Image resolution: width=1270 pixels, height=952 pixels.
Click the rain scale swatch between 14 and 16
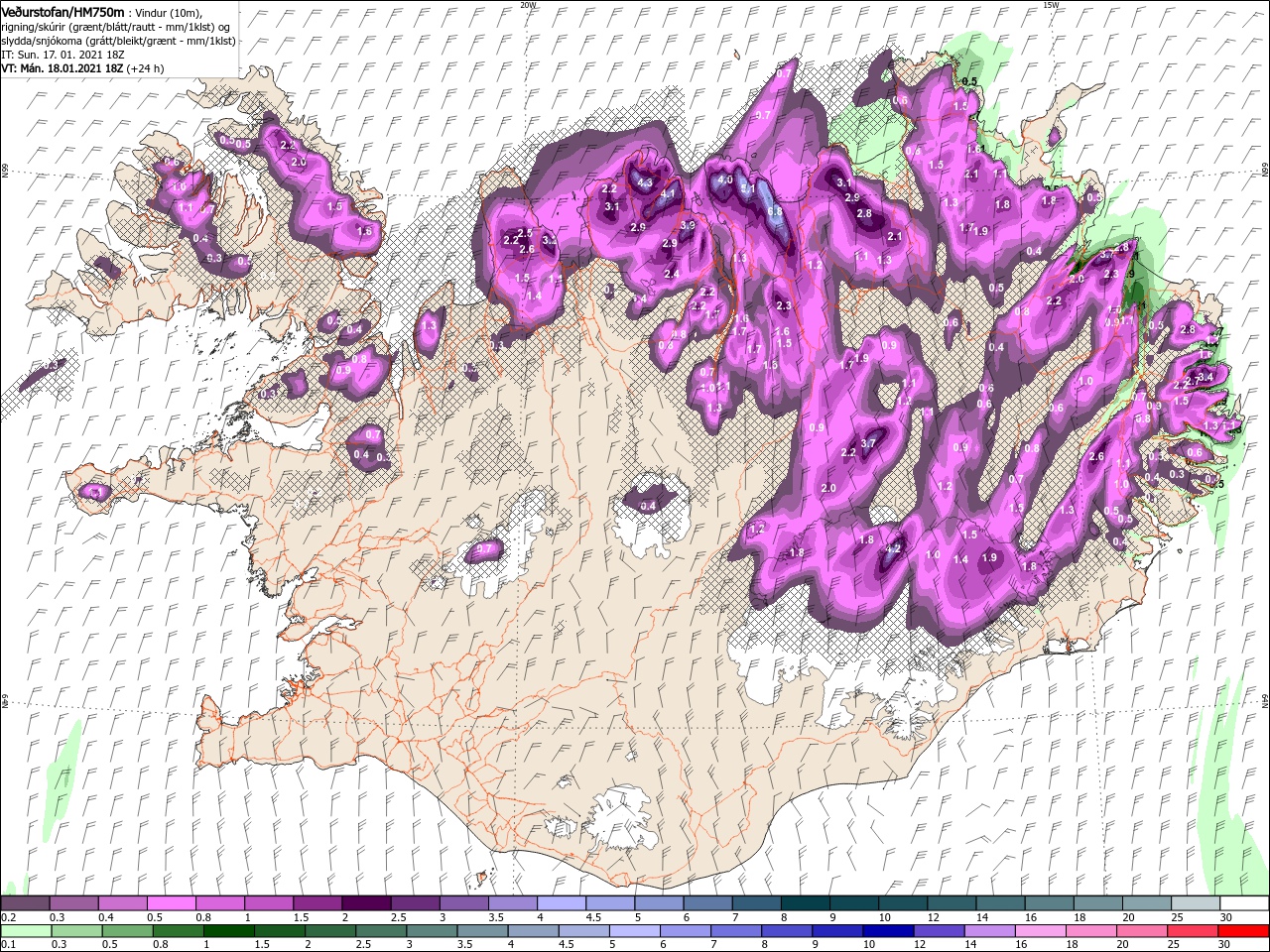(x=988, y=931)
